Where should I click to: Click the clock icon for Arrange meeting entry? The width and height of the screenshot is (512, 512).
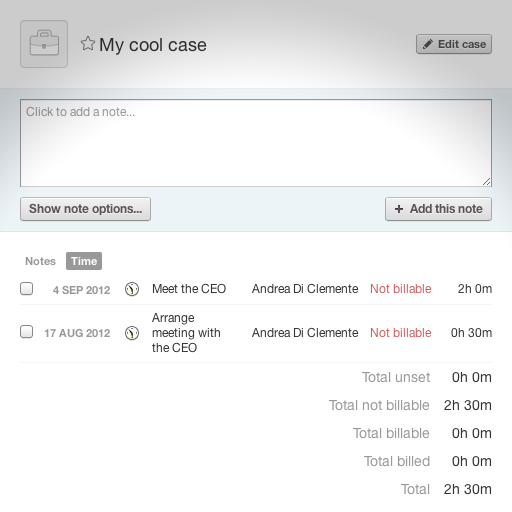click(132, 333)
